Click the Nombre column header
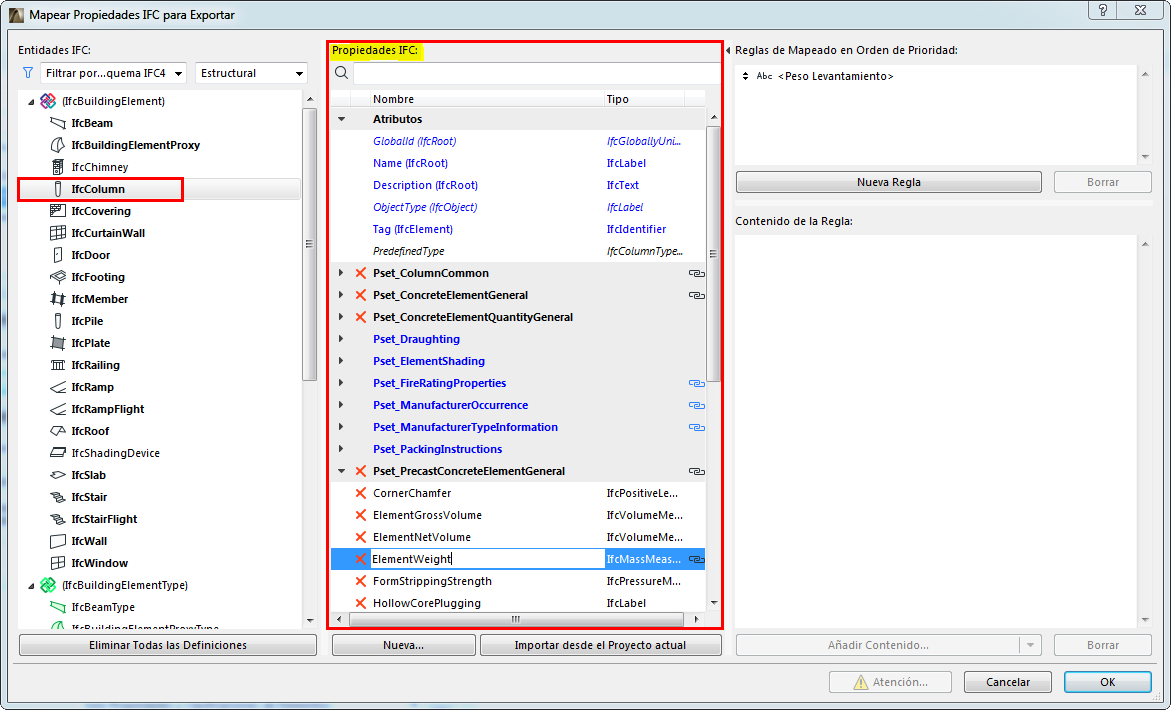Screen dimensions: 1171x710 (x=487, y=99)
